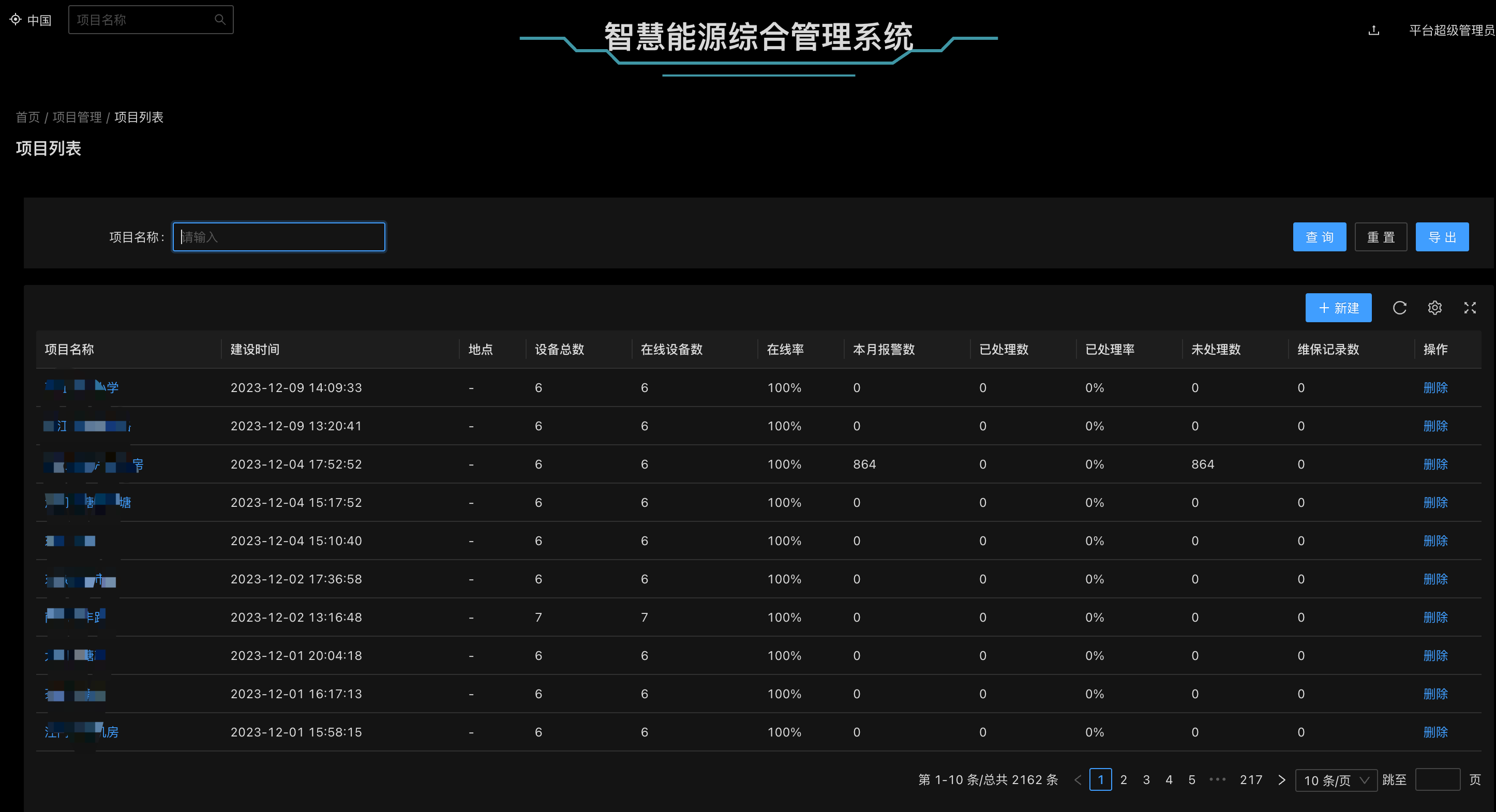The image size is (1496, 812).
Task: Click the 查询 button
Action: click(1320, 237)
